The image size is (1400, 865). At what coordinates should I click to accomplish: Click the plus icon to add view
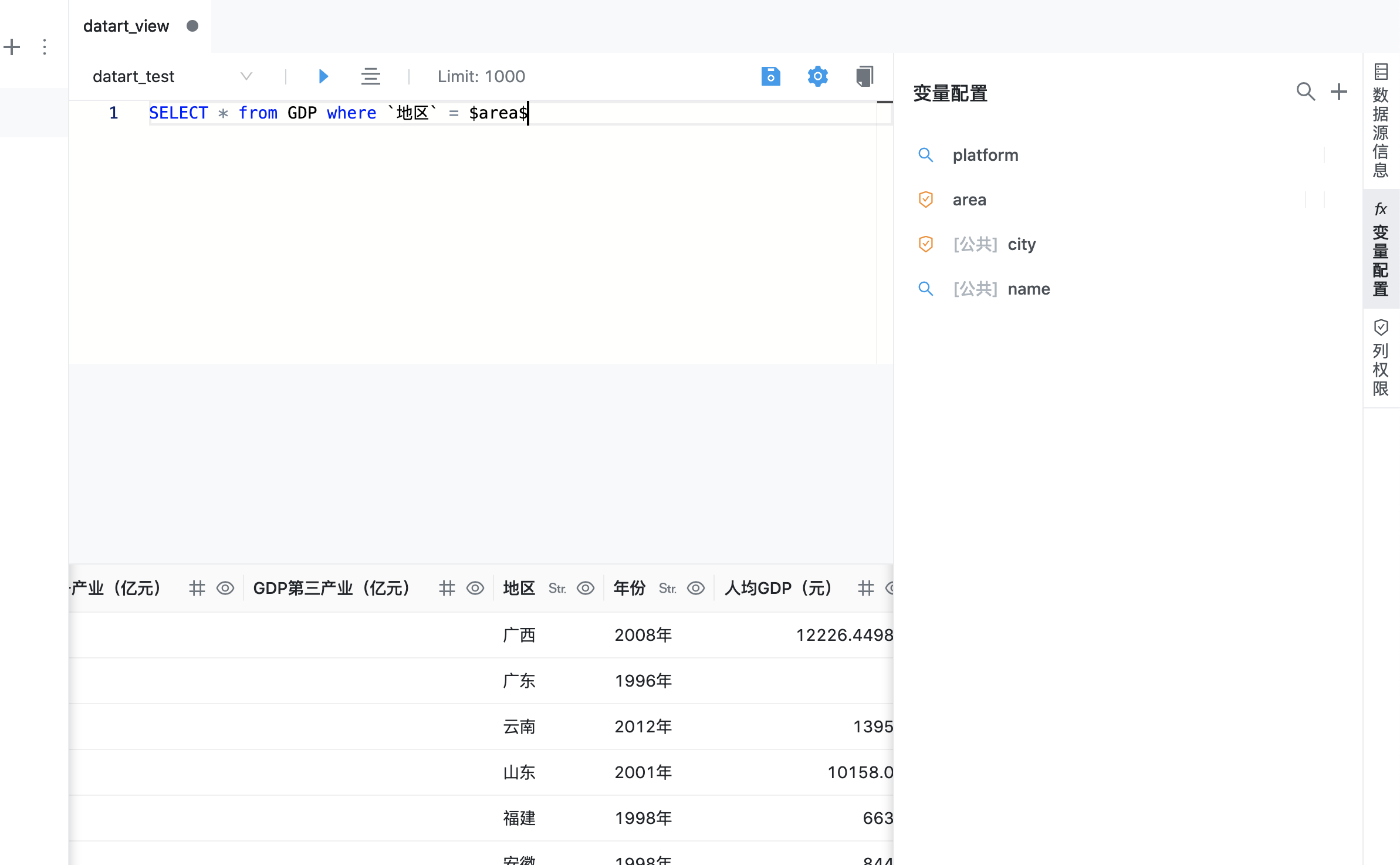[x=12, y=47]
